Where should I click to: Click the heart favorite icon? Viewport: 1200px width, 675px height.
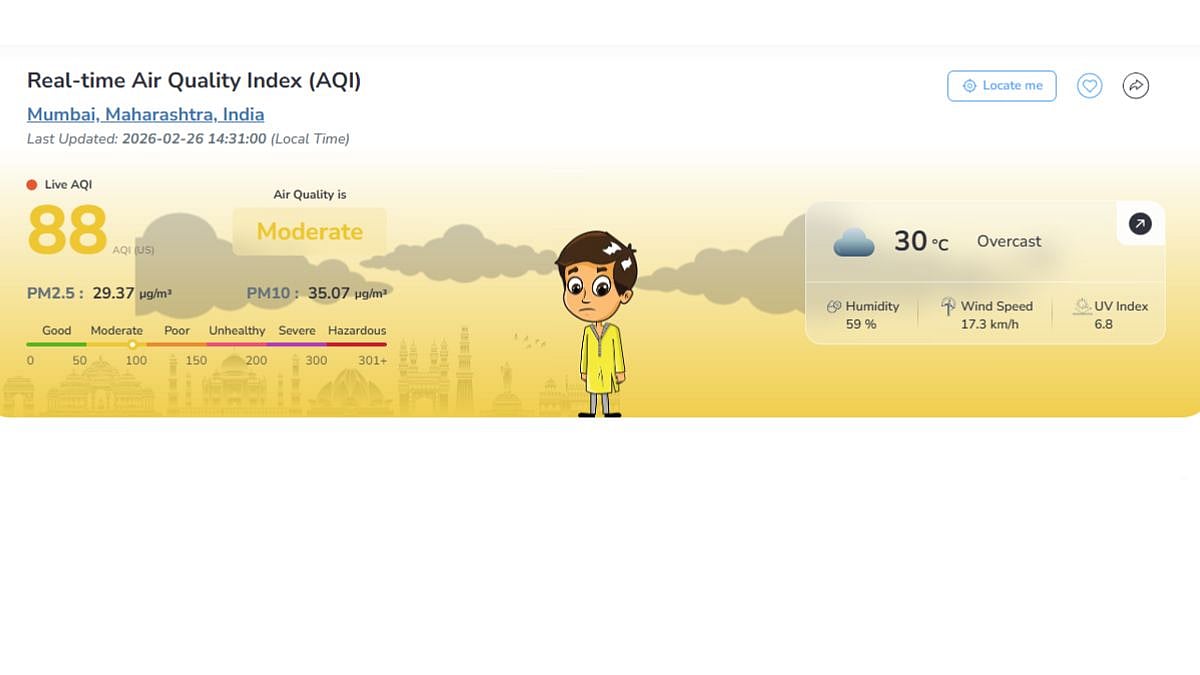tap(1089, 86)
